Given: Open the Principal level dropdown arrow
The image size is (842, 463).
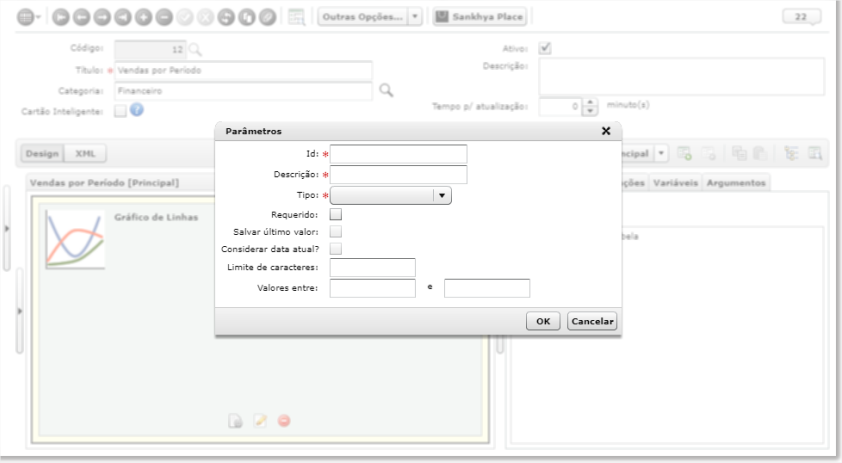Looking at the screenshot, I should tap(661, 154).
